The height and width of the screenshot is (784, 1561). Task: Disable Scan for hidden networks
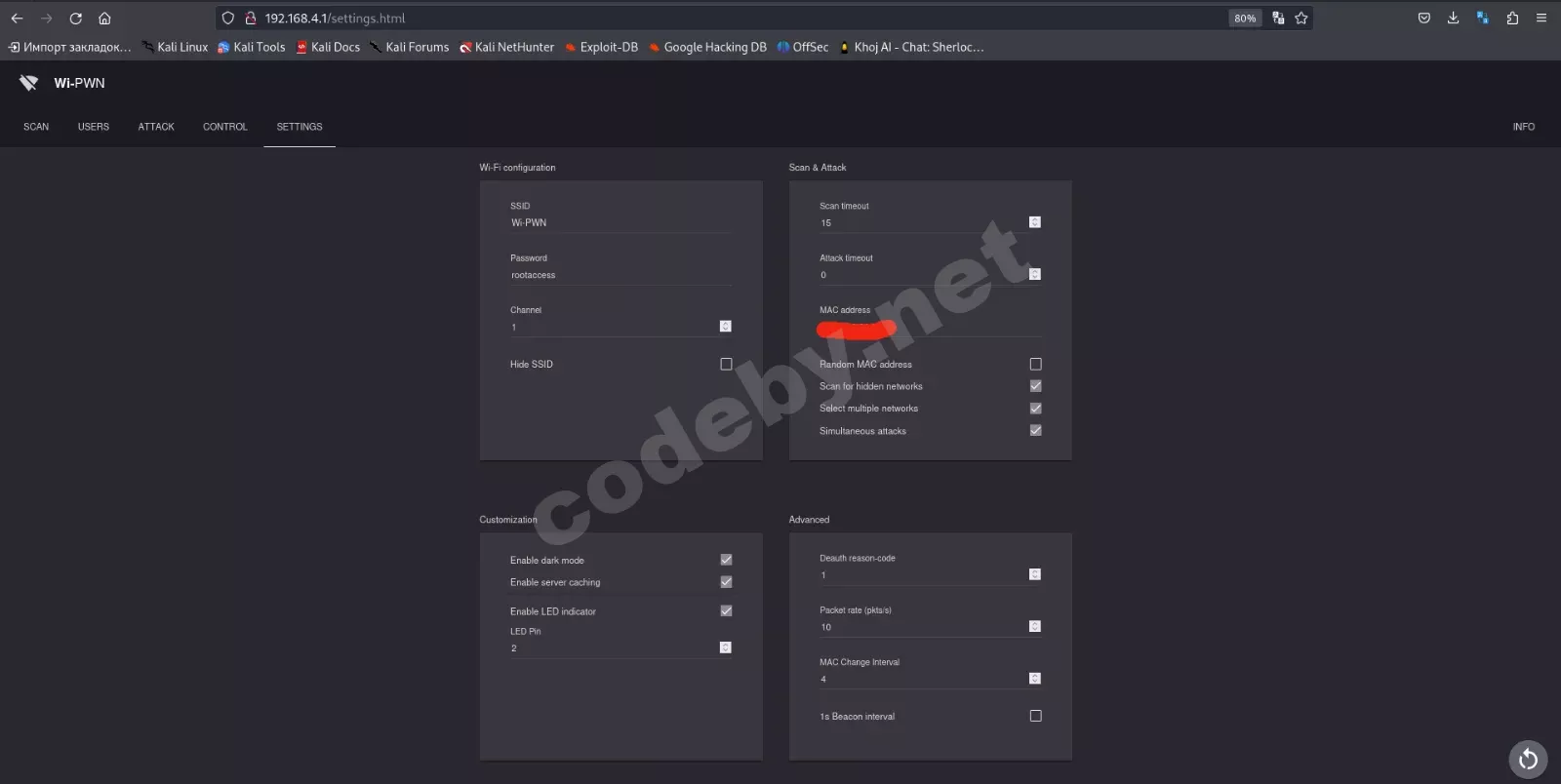pos(1036,386)
